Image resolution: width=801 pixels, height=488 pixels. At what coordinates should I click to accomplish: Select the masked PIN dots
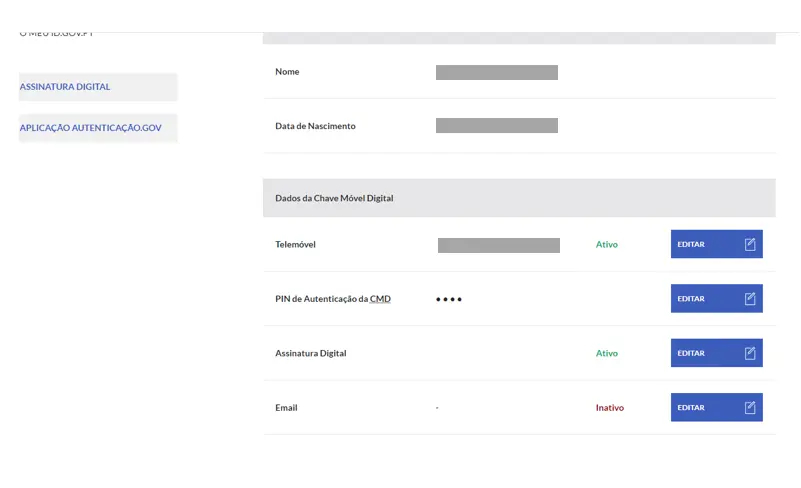click(449, 299)
